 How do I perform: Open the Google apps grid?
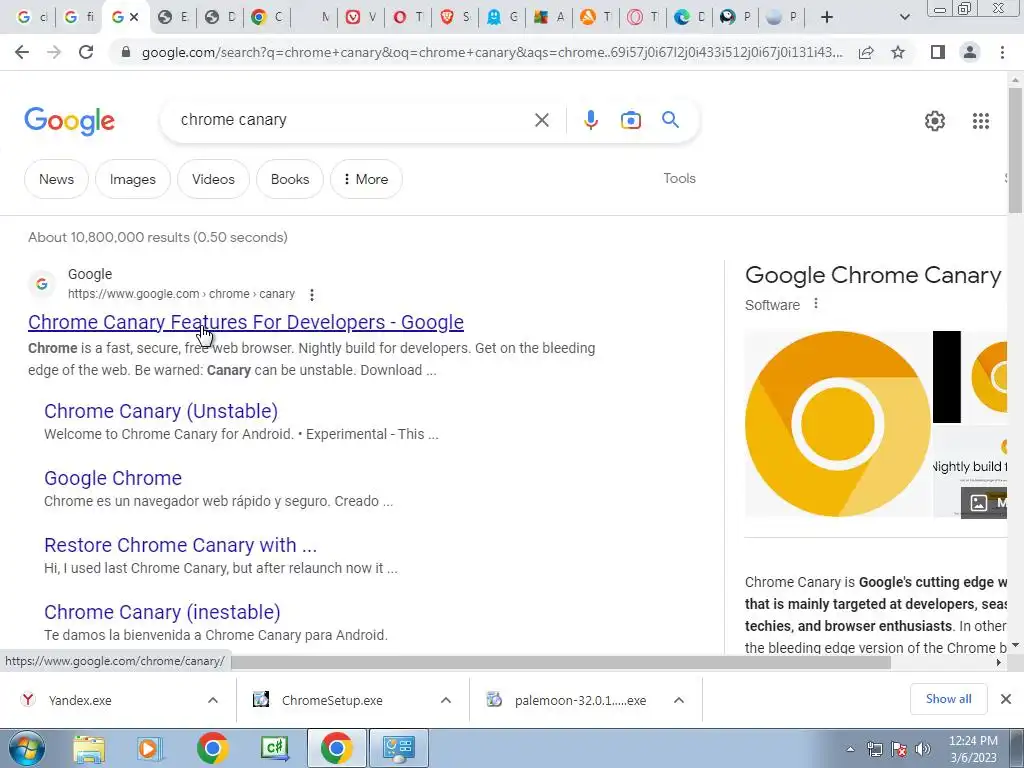point(980,121)
